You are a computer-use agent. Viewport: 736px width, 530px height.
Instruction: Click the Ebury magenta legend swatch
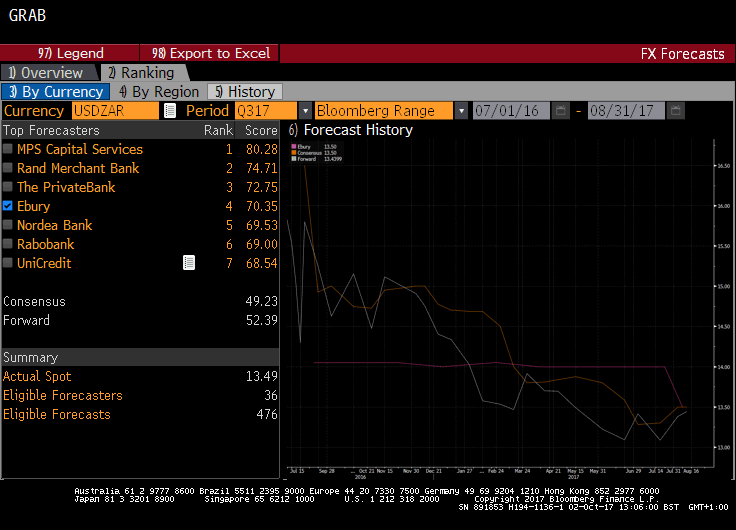pyautogui.click(x=293, y=146)
